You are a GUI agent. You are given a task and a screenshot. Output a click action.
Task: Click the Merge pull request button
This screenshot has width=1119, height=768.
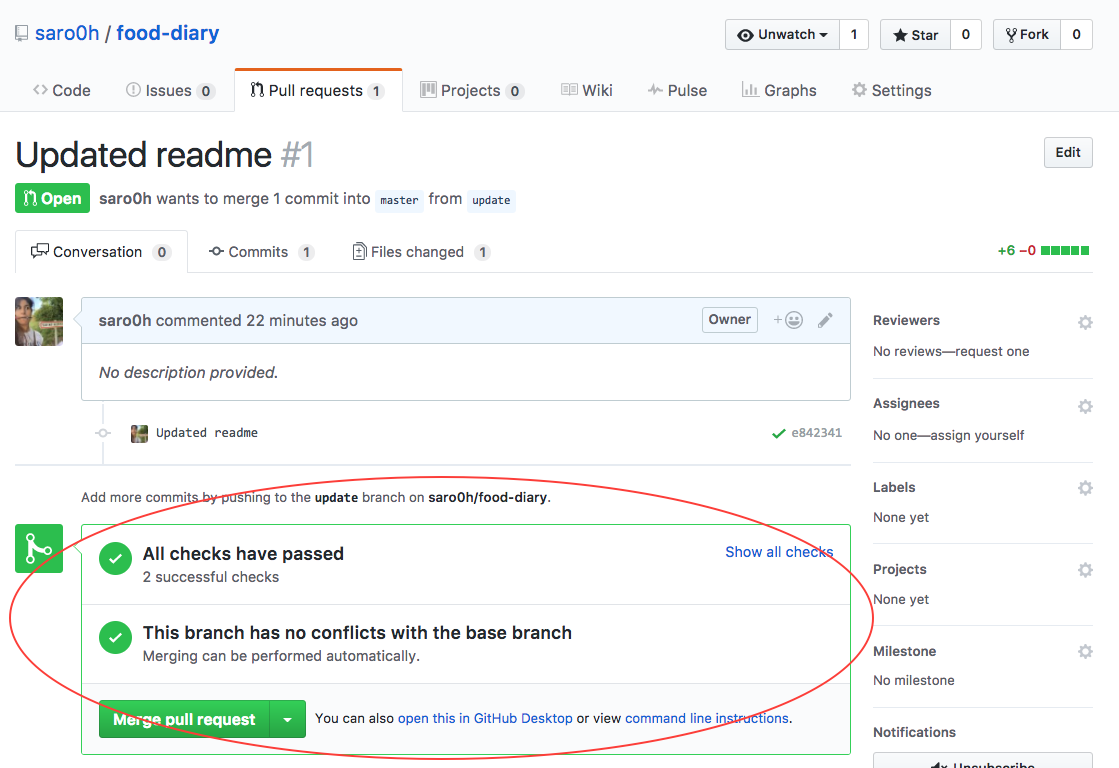[x=184, y=719]
